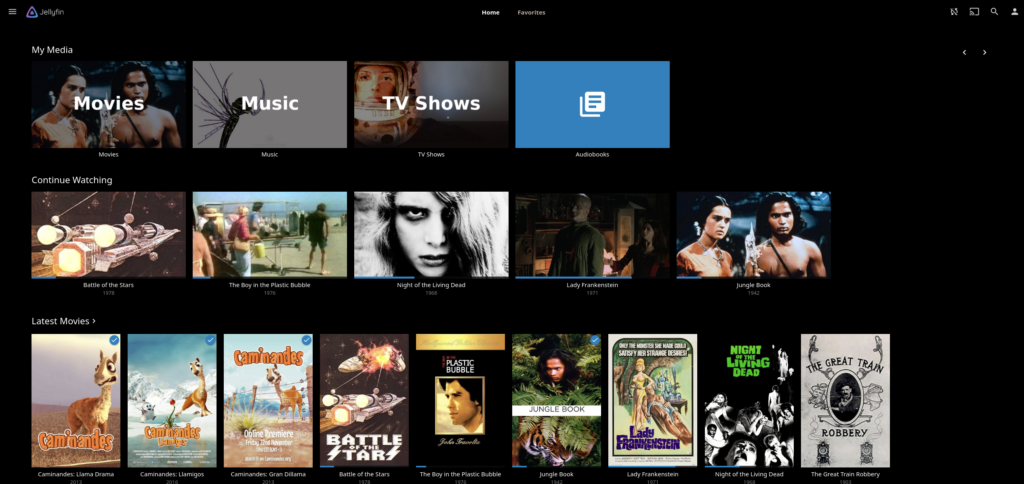The height and width of the screenshot is (484, 1024).
Task: Open Jungle Book poster in Latest Movies
Action: (556, 401)
